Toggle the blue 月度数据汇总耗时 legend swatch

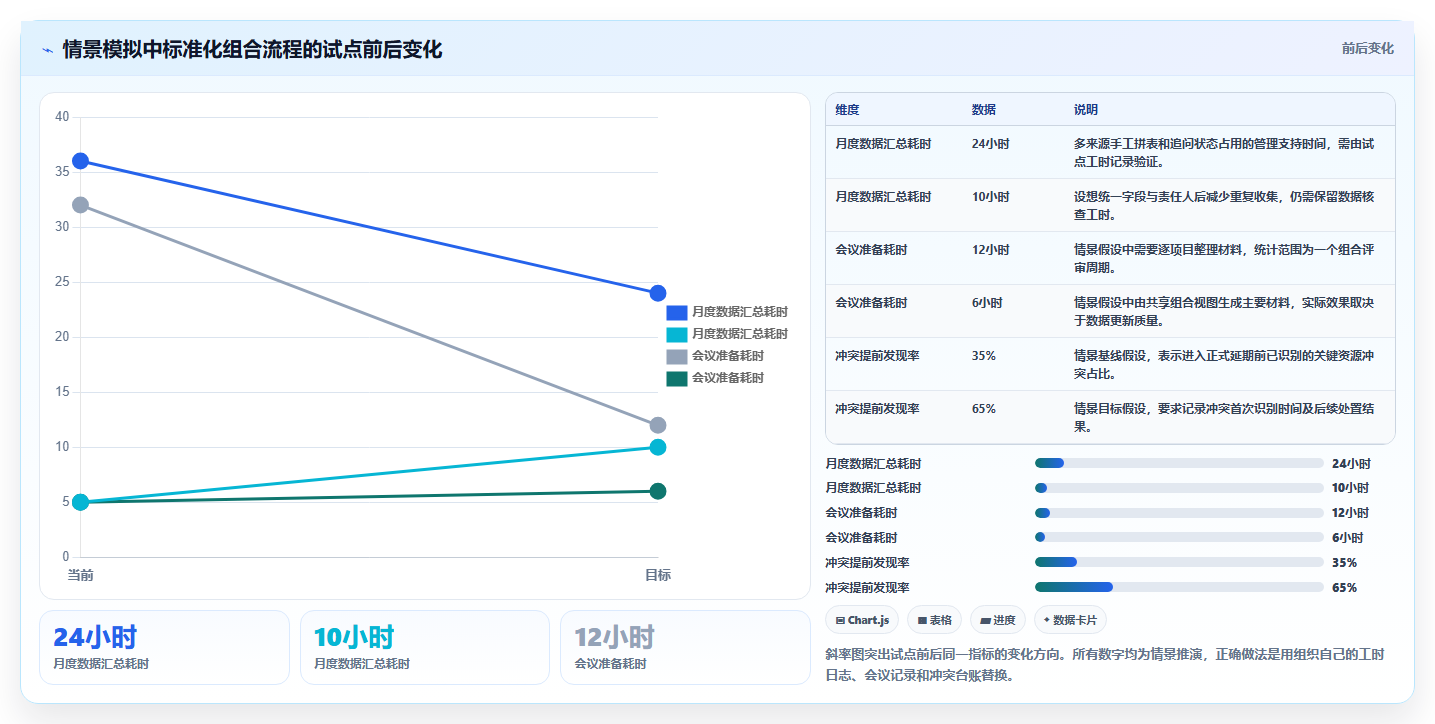coord(677,312)
